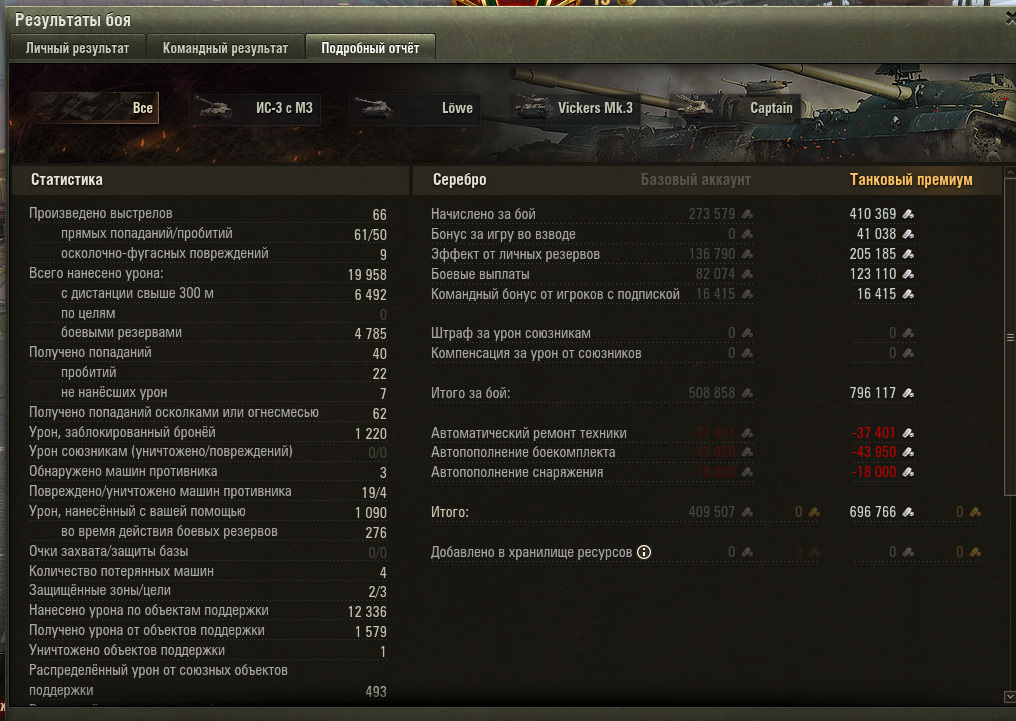This screenshot has width=1016, height=721.
Task: Select the Vickers Mk.3 tank
Action: click(x=575, y=108)
